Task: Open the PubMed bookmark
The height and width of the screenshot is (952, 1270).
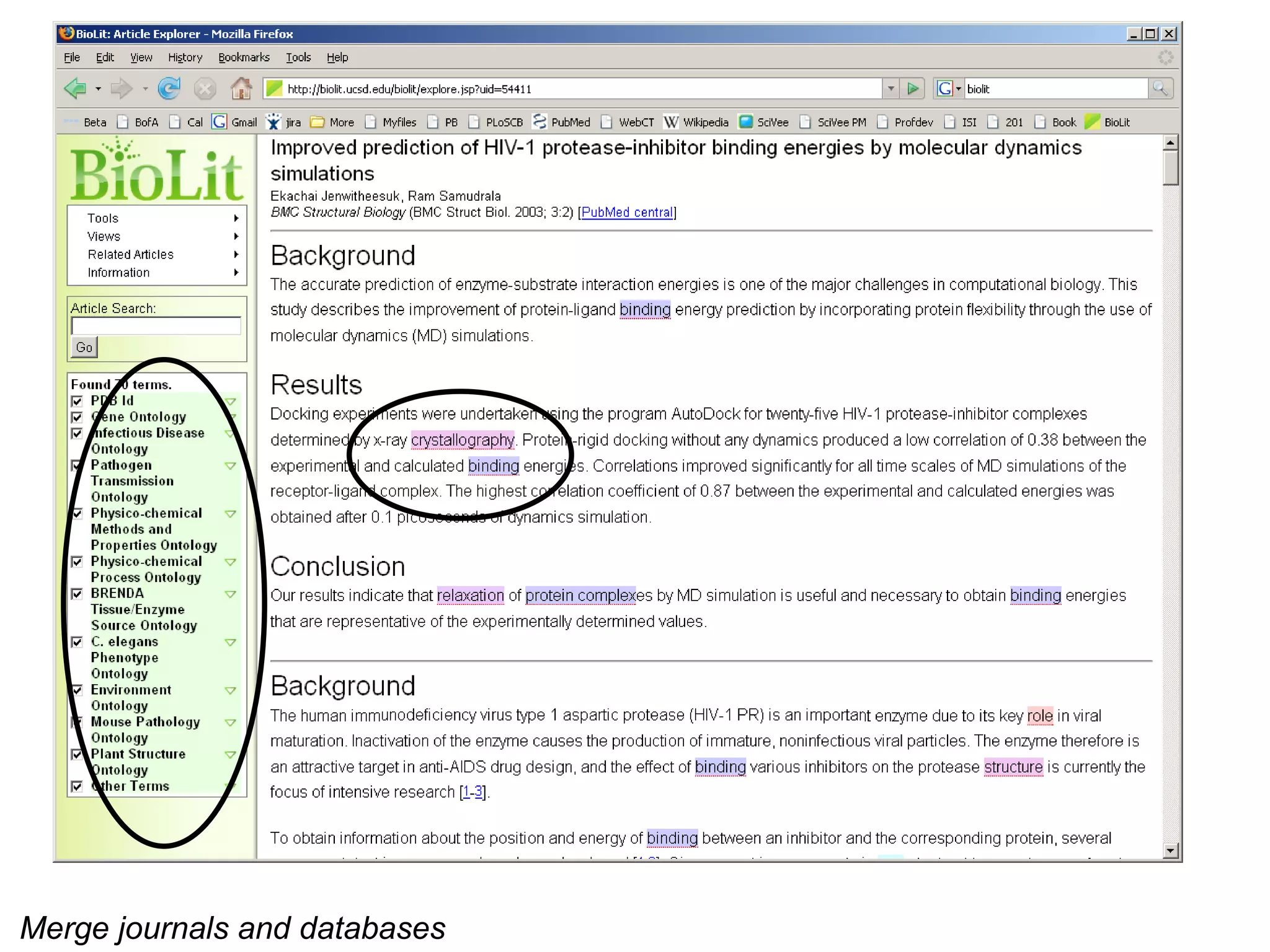Action: (x=562, y=122)
